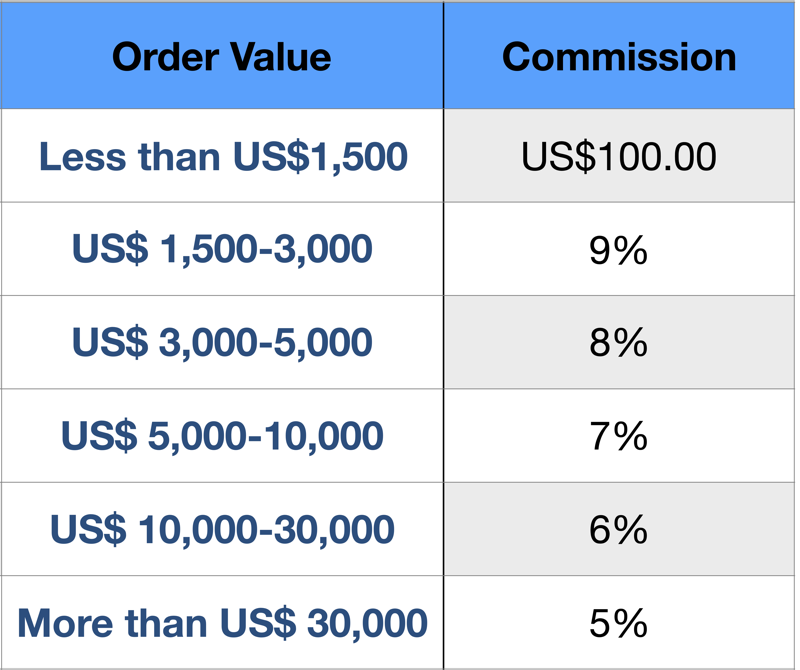Click the US$ 10,000-30,000 order value cell
Viewport: 800px width, 670px height.
[222, 529]
